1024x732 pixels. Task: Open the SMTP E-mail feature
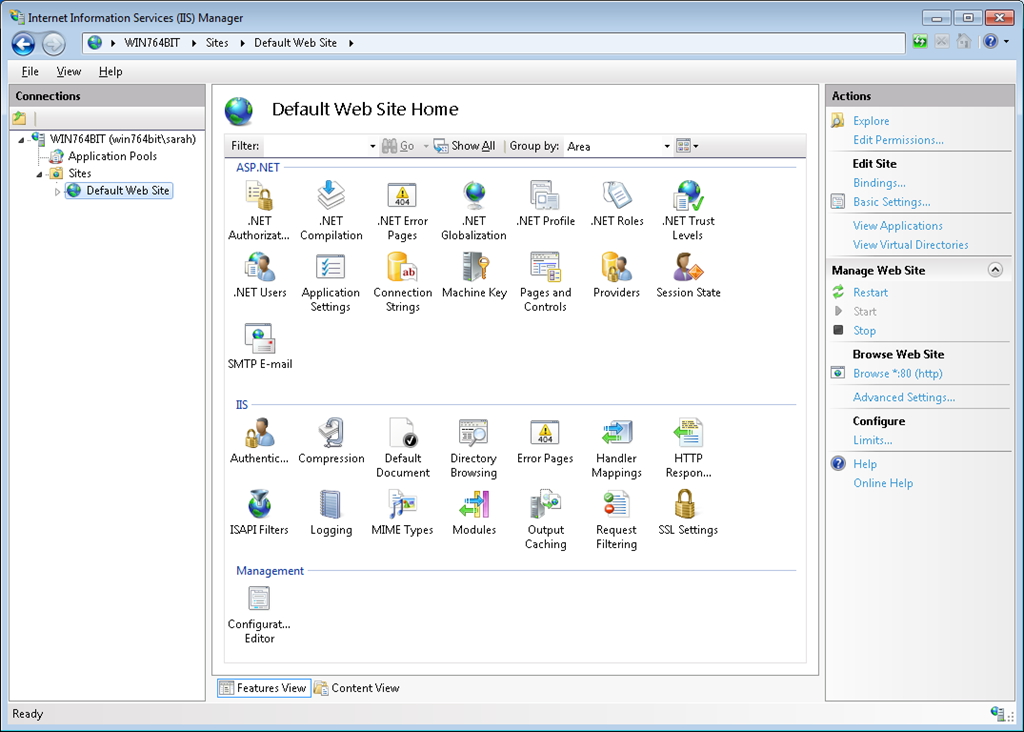[x=259, y=347]
